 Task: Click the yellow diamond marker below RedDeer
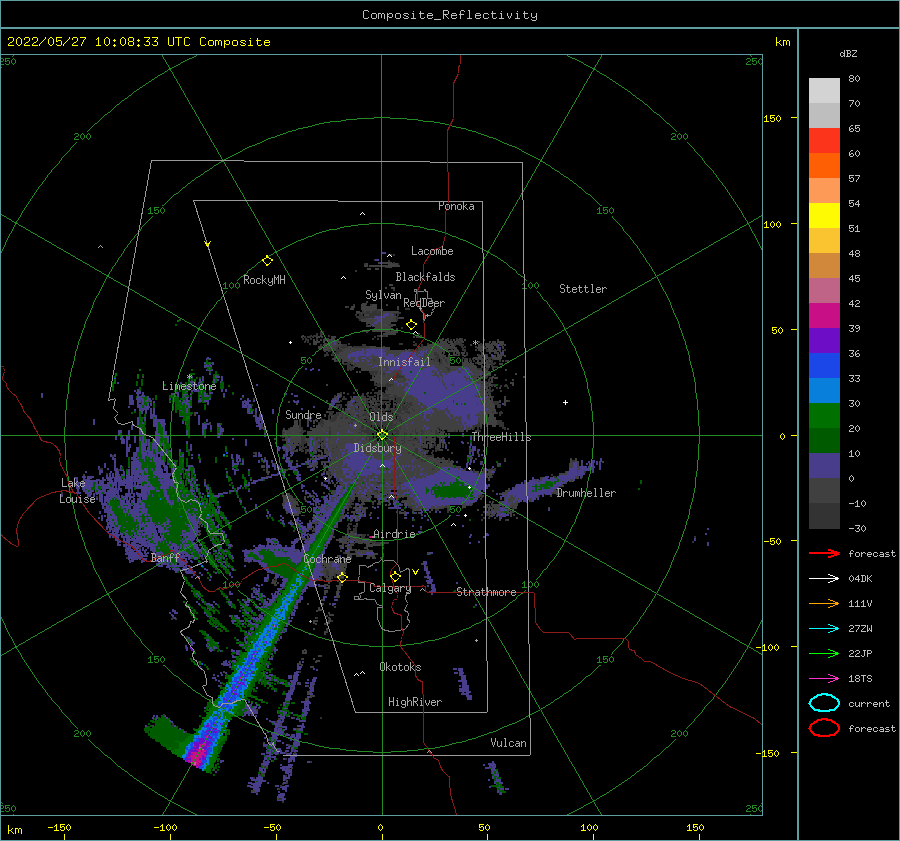[411, 325]
